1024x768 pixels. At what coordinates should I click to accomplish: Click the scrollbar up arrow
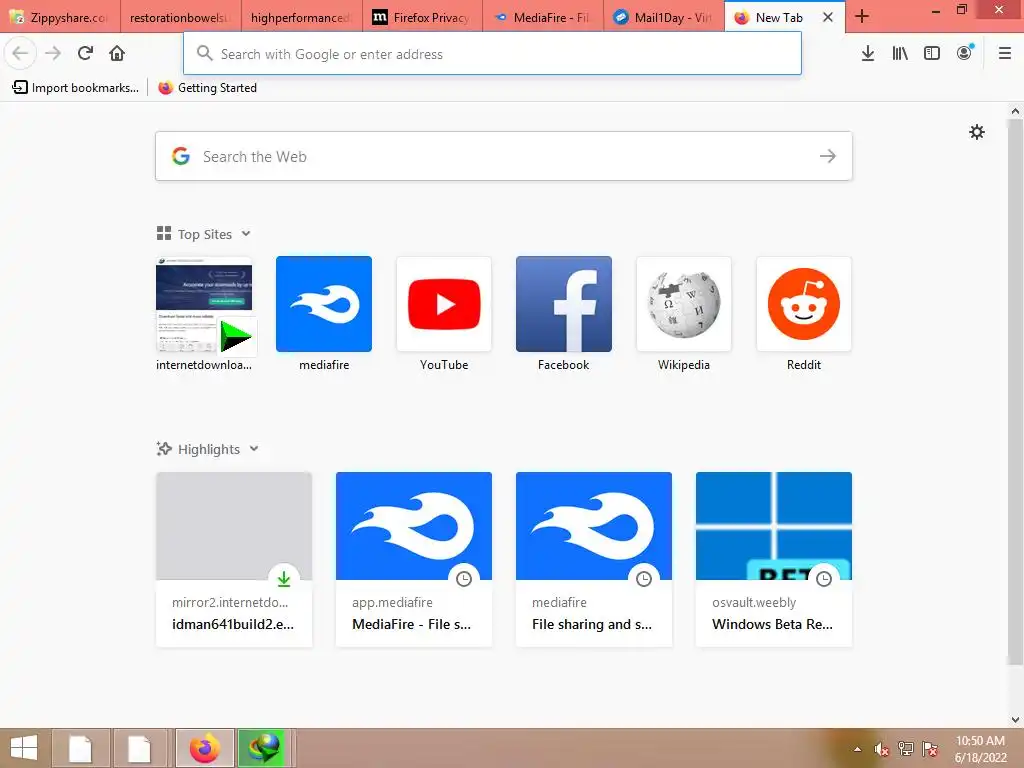tap(1015, 111)
